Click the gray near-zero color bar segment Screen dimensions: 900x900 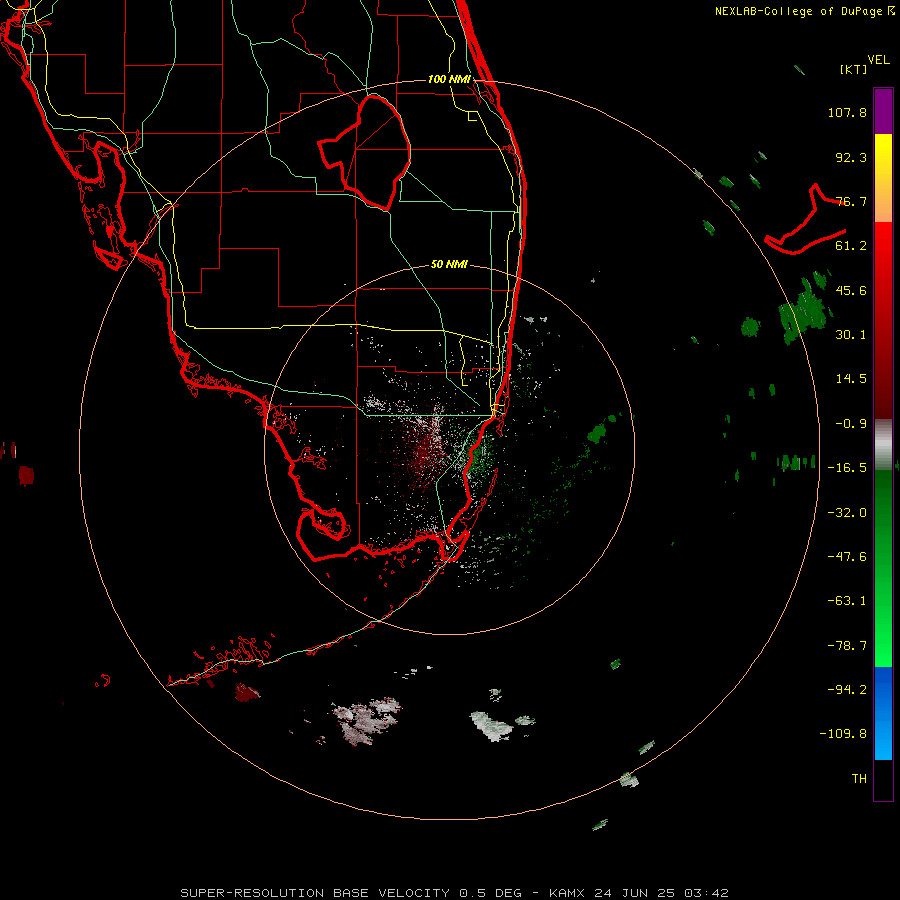click(883, 444)
